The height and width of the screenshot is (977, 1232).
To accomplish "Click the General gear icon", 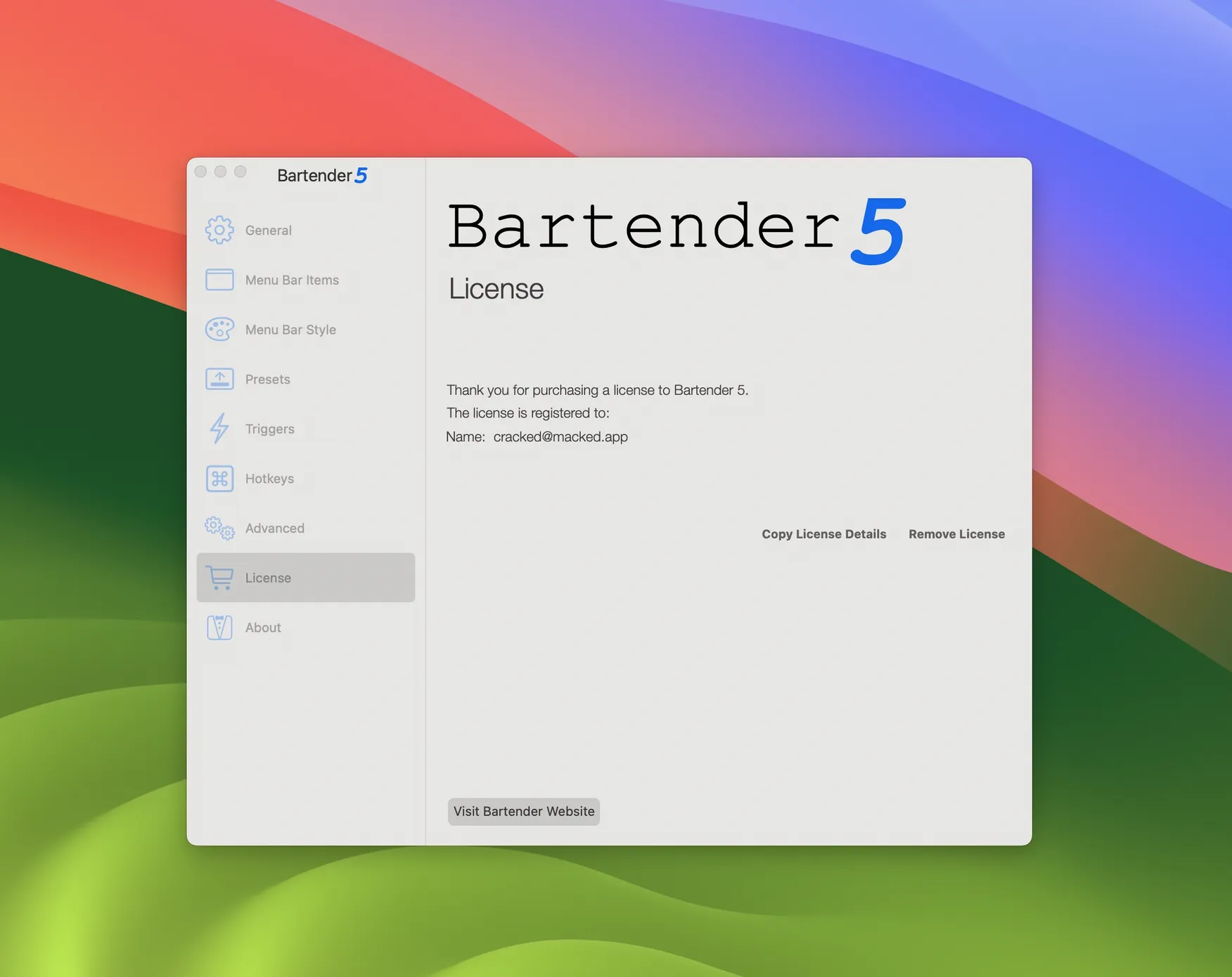I will [x=219, y=230].
